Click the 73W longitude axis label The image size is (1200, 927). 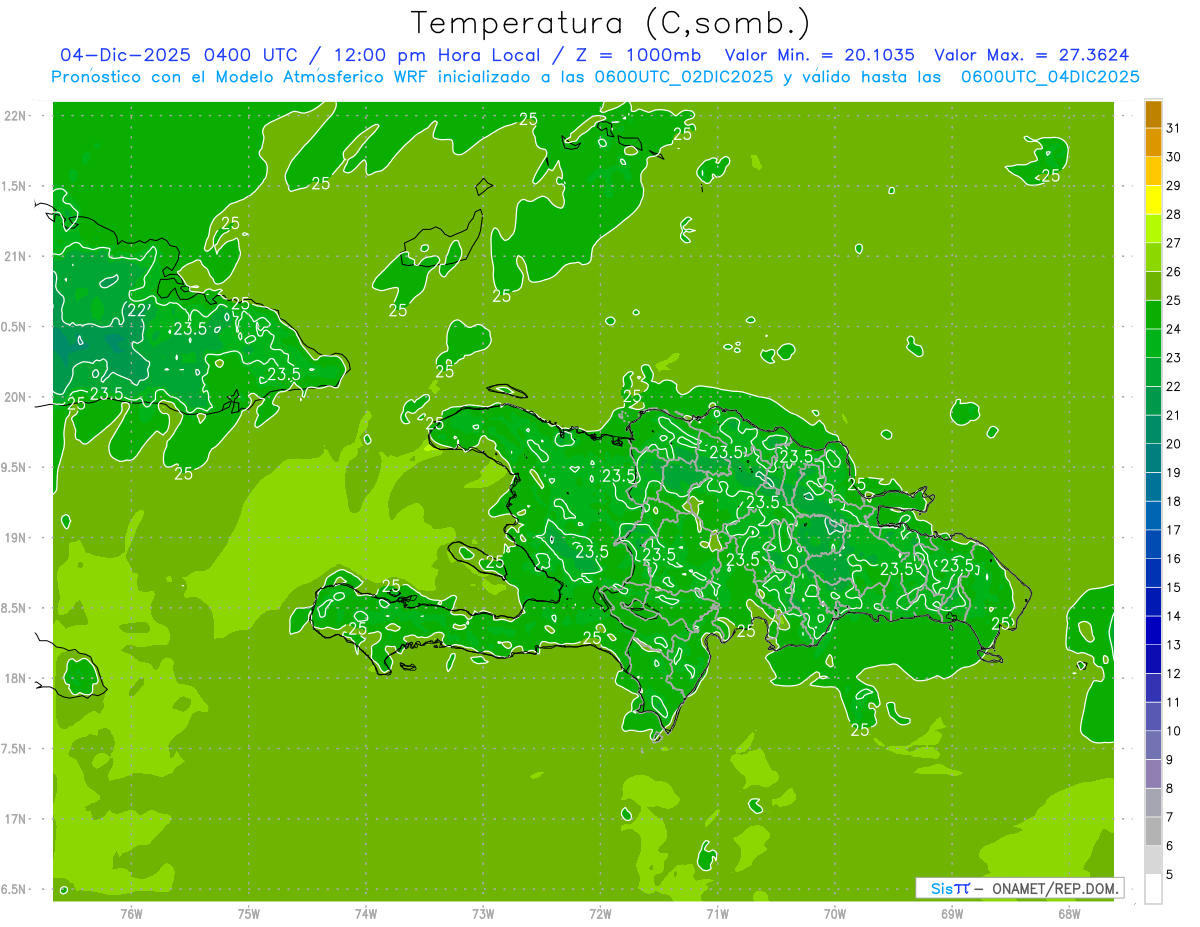click(x=483, y=914)
